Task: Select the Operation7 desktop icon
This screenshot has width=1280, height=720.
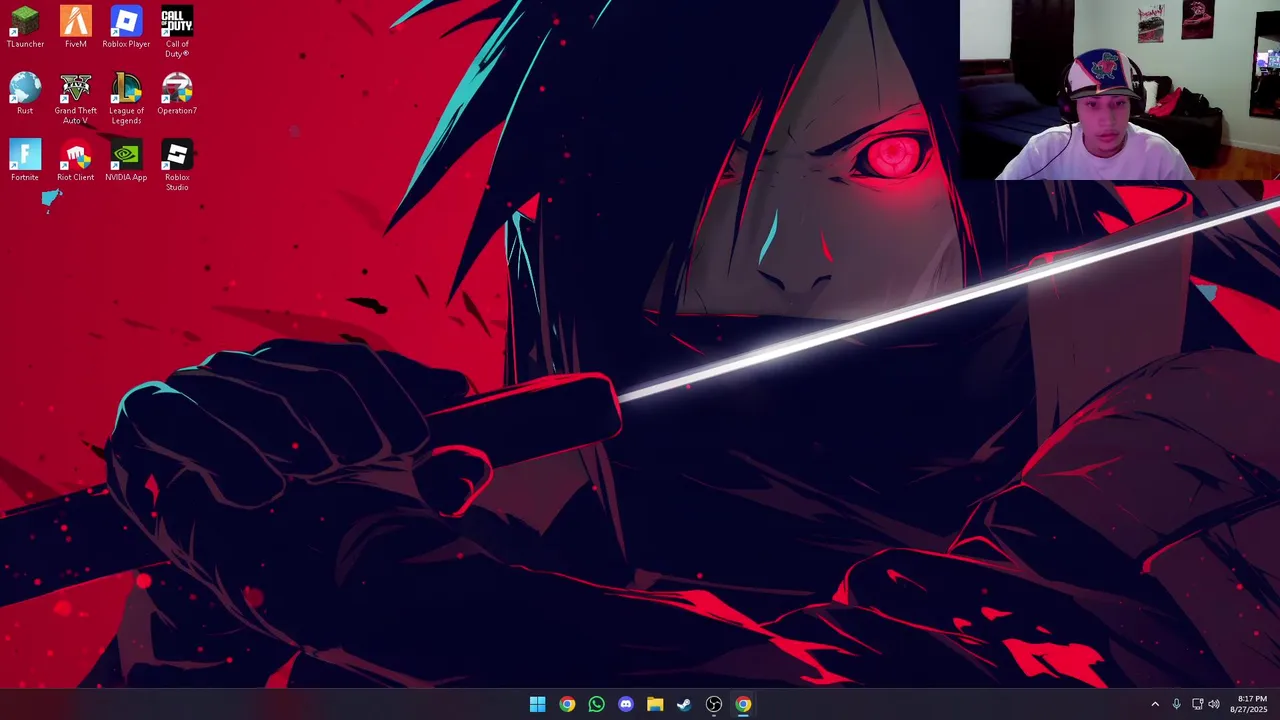Action: (x=177, y=94)
